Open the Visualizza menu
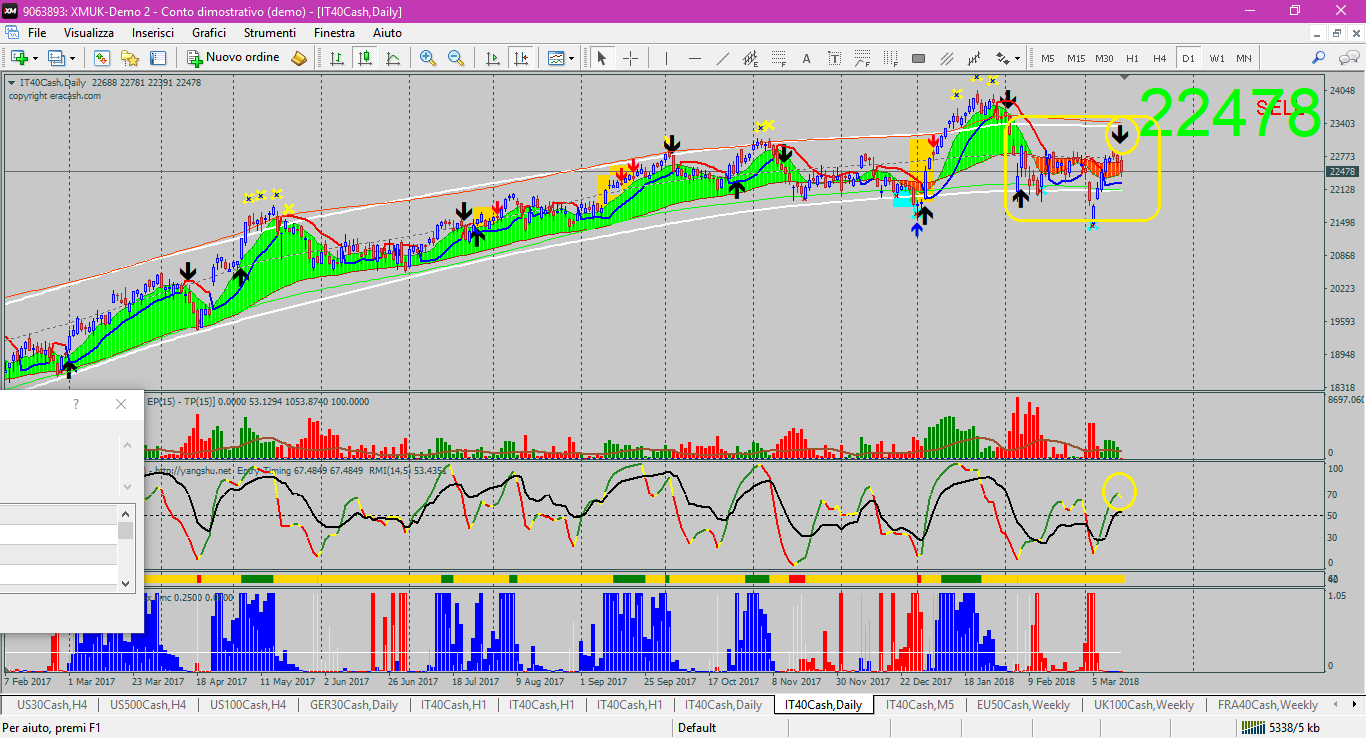Viewport: 1366px width, 738px height. [89, 33]
